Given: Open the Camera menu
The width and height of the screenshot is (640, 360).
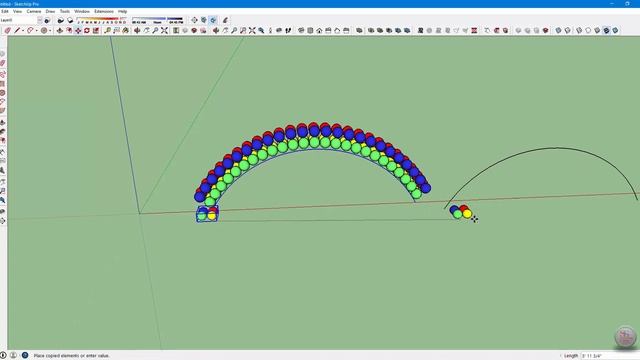Looking at the screenshot, I should 34,11.
